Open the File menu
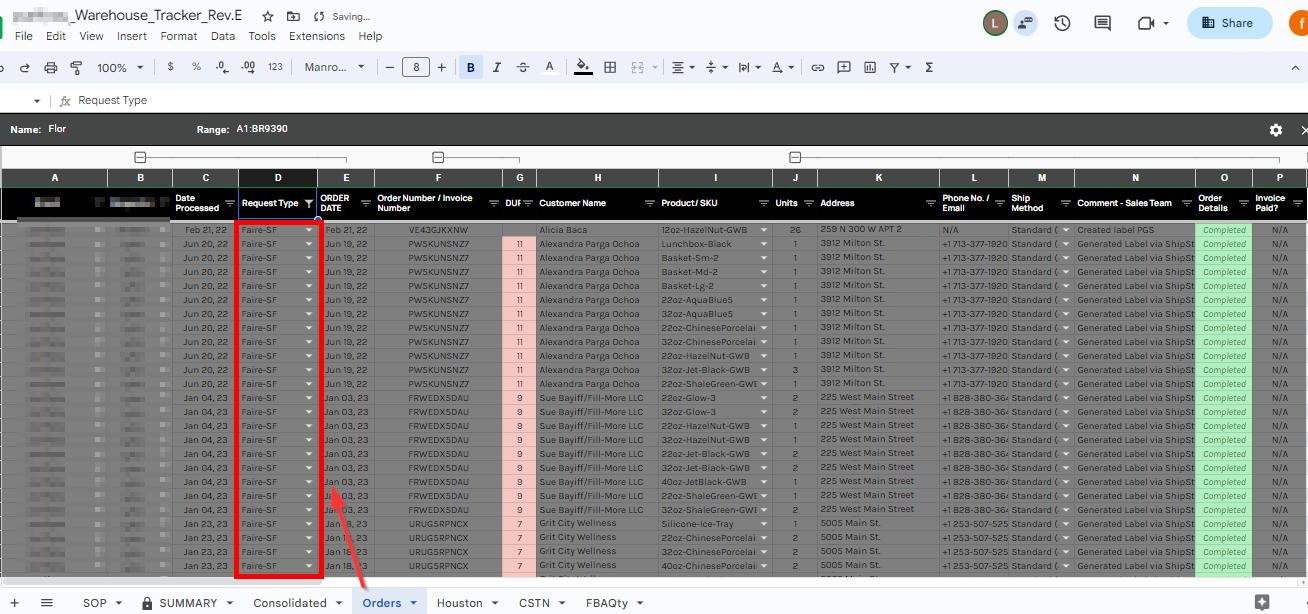This screenshot has width=1308, height=614. click(24, 36)
